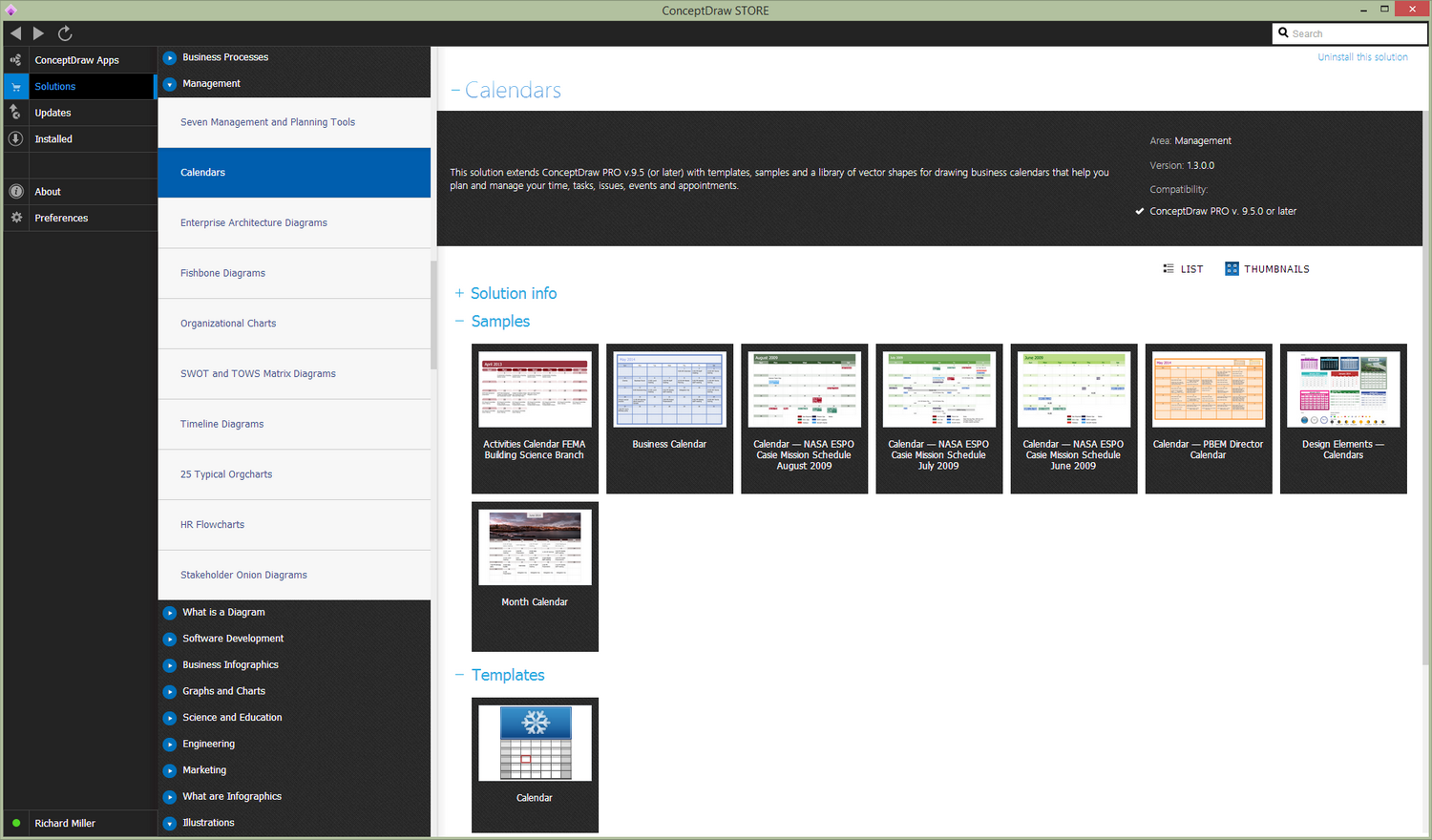Collapse the Calendars header
This screenshot has height=840, width=1432.
[455, 91]
